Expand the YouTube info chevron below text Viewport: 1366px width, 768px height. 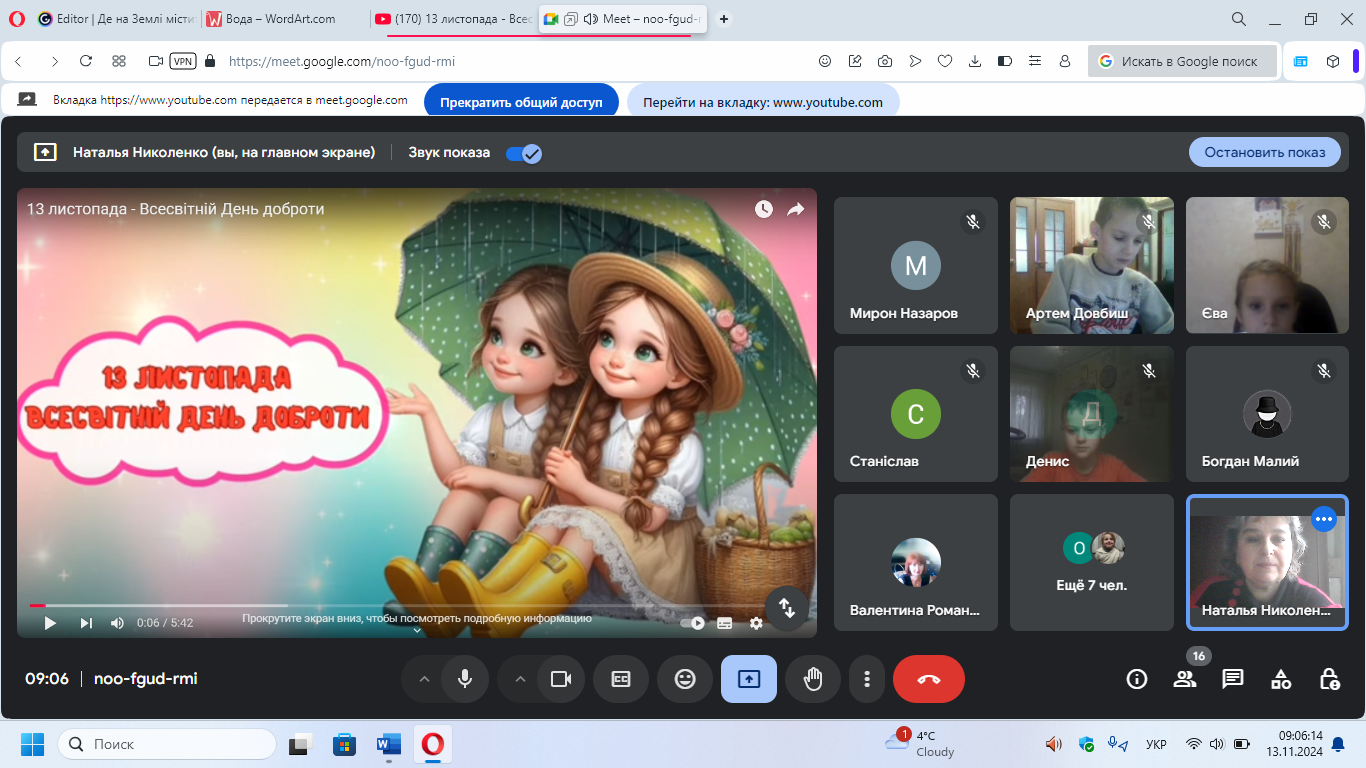418,630
